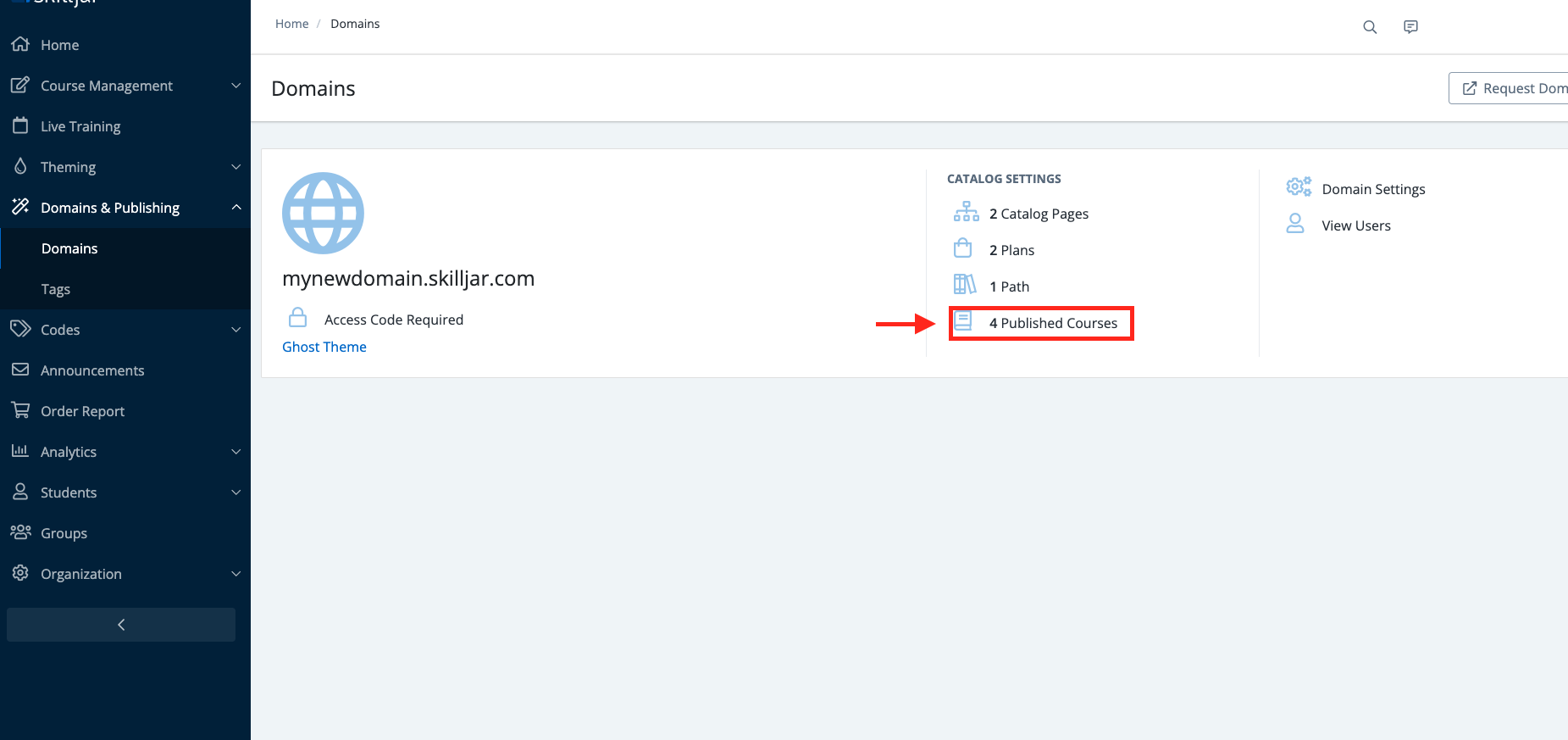Open the Order Report page
The image size is (1568, 740).
click(82, 411)
